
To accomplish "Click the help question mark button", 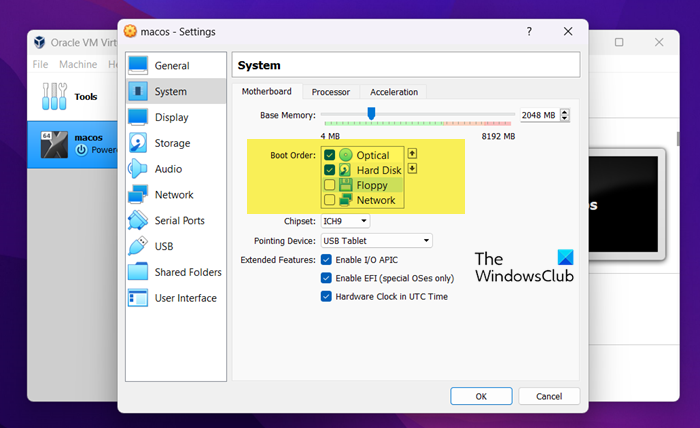I will [529, 31].
